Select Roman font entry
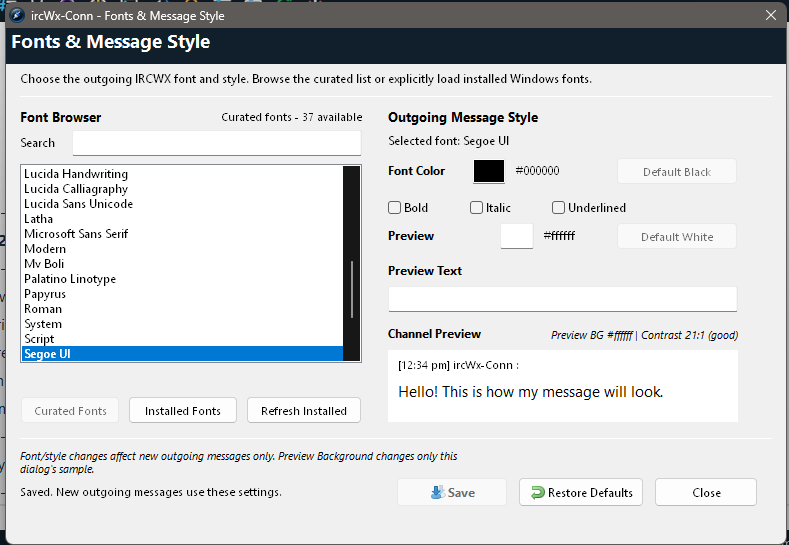The width and height of the screenshot is (789, 545). pyautogui.click(x=182, y=309)
